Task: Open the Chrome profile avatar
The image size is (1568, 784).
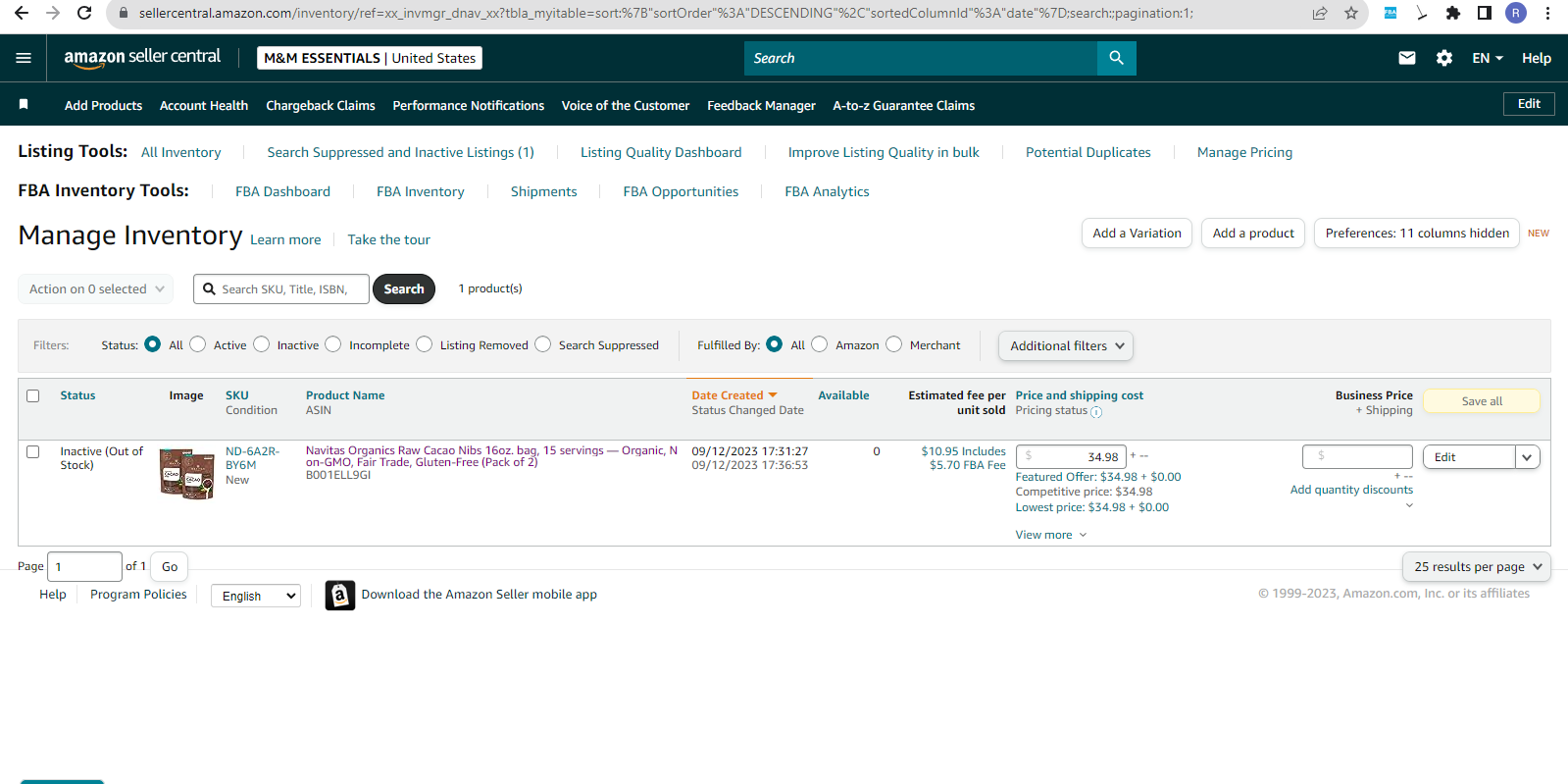Action: point(1516,13)
